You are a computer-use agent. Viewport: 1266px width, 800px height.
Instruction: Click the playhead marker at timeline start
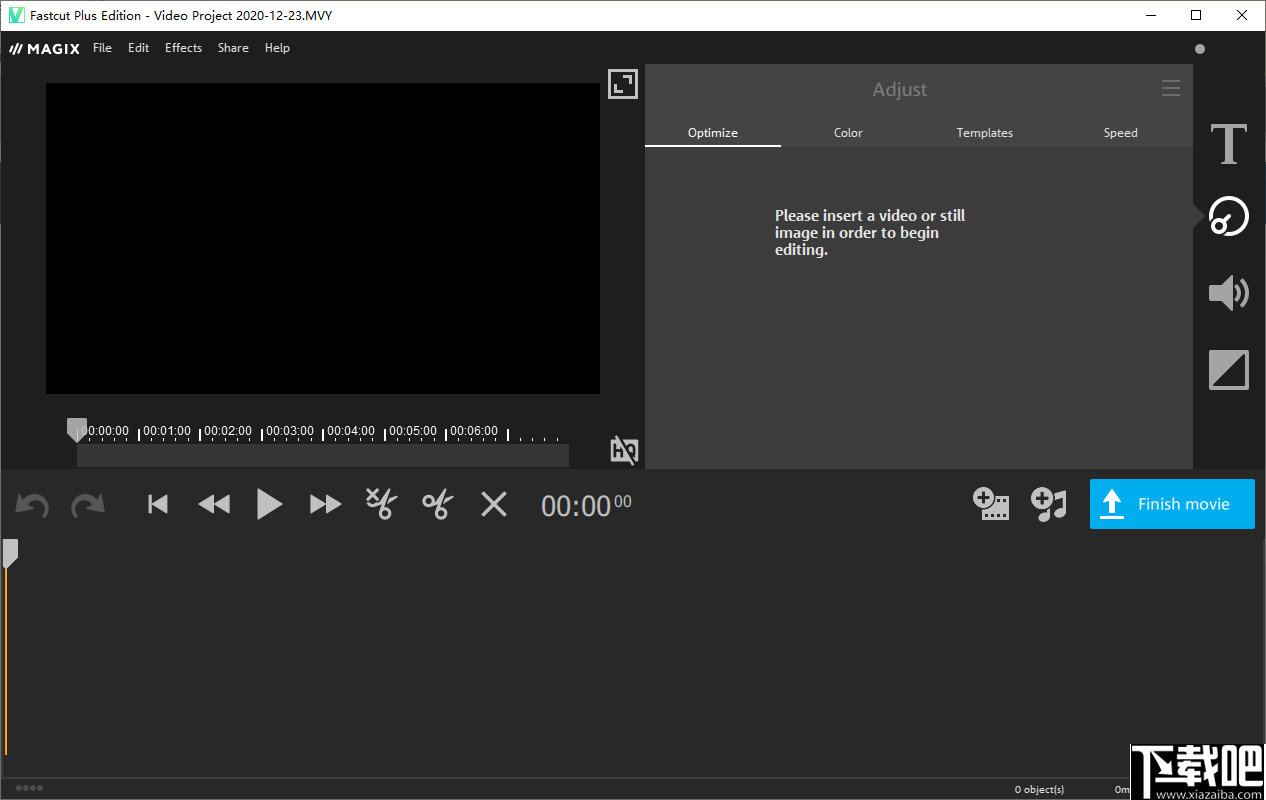(x=77, y=429)
